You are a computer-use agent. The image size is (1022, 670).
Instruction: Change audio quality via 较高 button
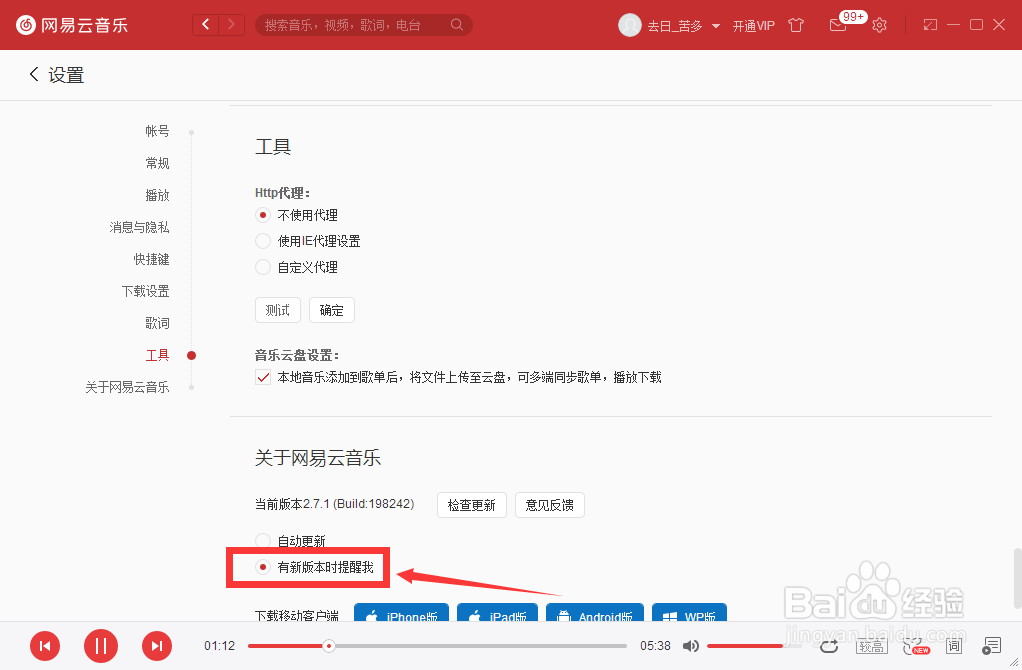point(871,646)
